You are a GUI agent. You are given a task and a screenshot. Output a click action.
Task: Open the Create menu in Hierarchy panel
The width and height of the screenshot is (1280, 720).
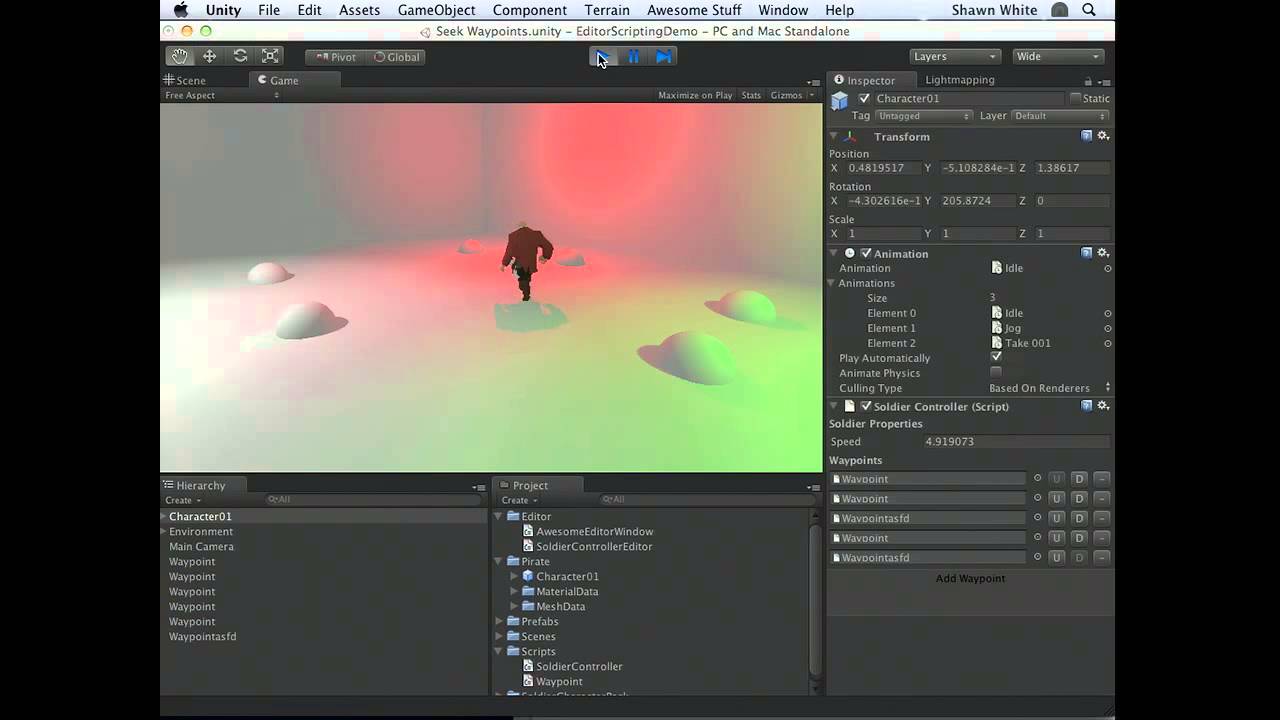pos(183,500)
